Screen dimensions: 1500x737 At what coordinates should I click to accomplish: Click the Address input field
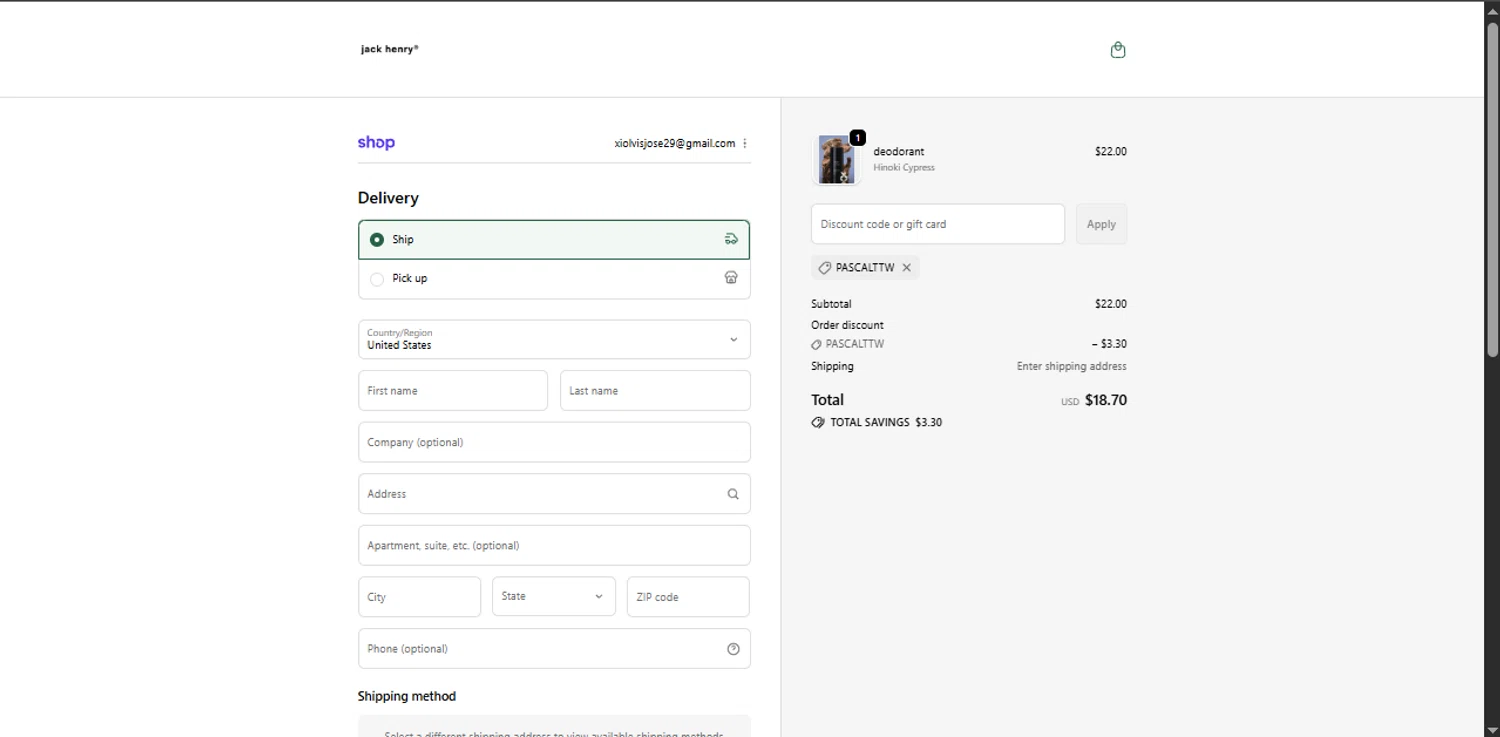[x=554, y=494]
